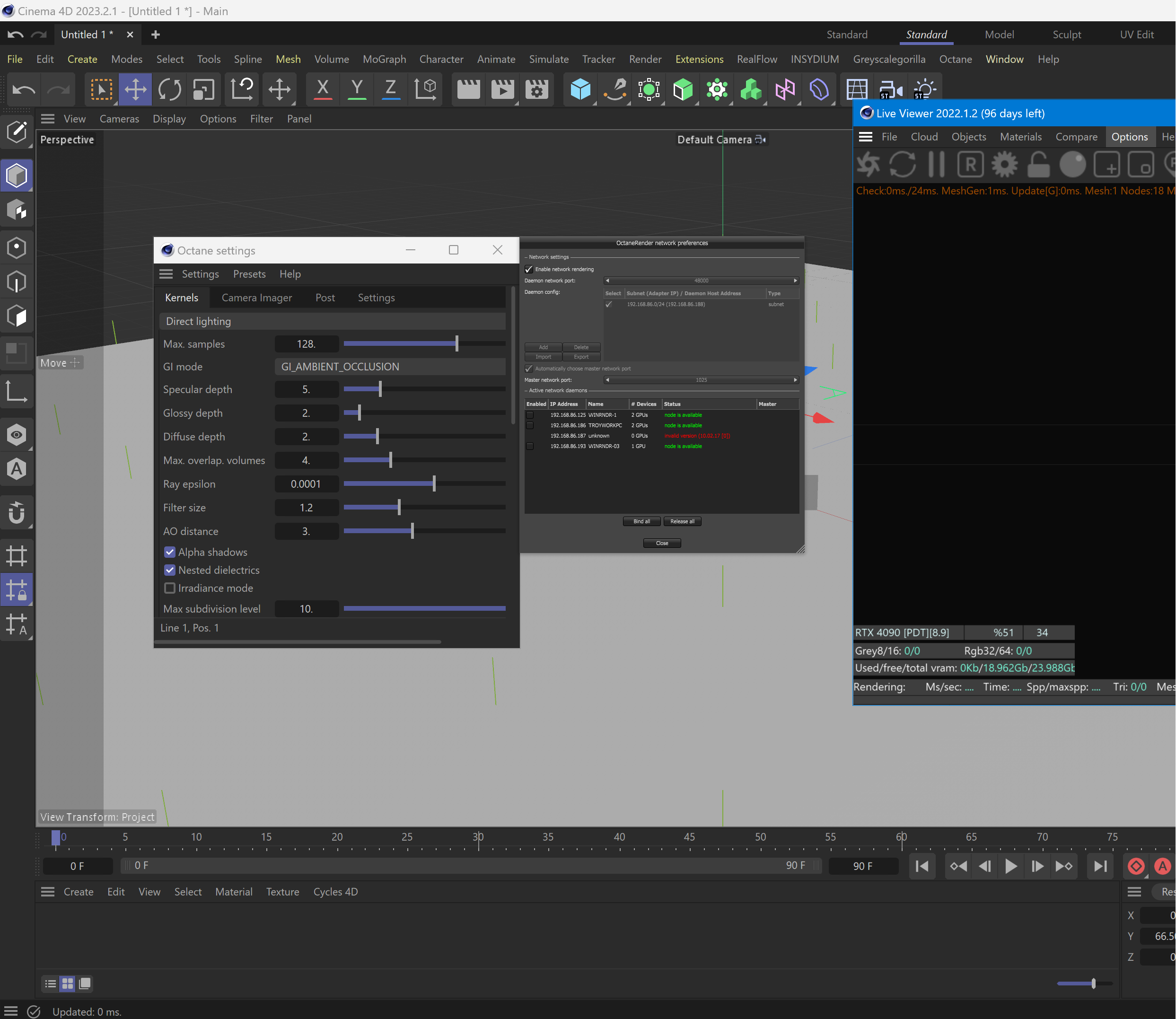Click Bind all button
Image resolution: width=1176 pixels, height=1019 pixels.
641,521
